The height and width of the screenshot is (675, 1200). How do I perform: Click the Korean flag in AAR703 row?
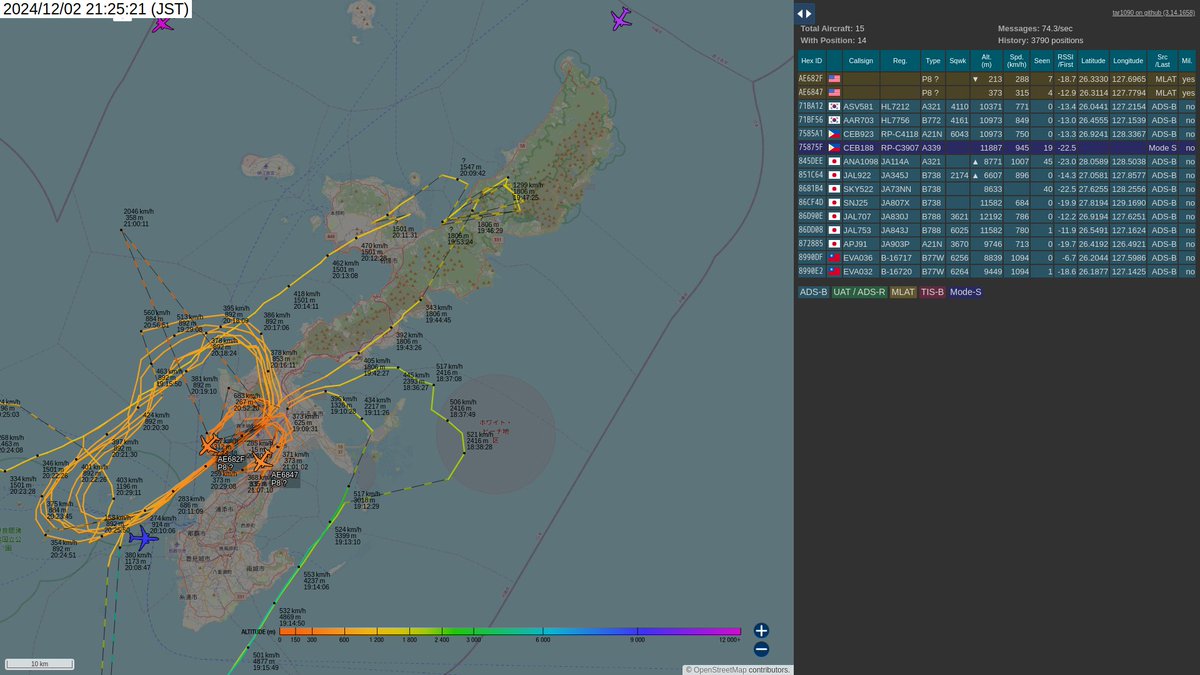pyautogui.click(x=834, y=120)
